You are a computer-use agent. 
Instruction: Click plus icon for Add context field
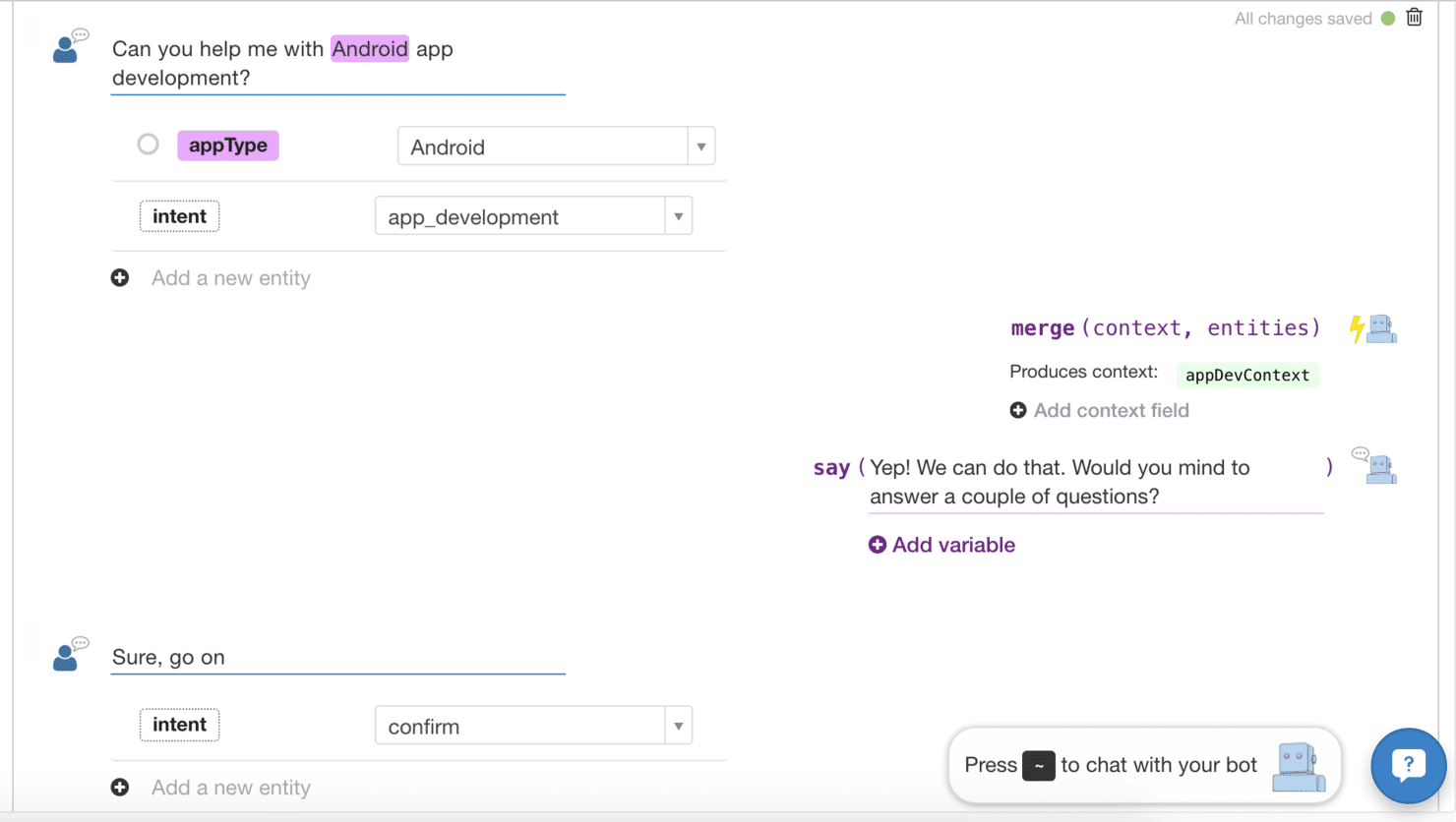point(1018,410)
